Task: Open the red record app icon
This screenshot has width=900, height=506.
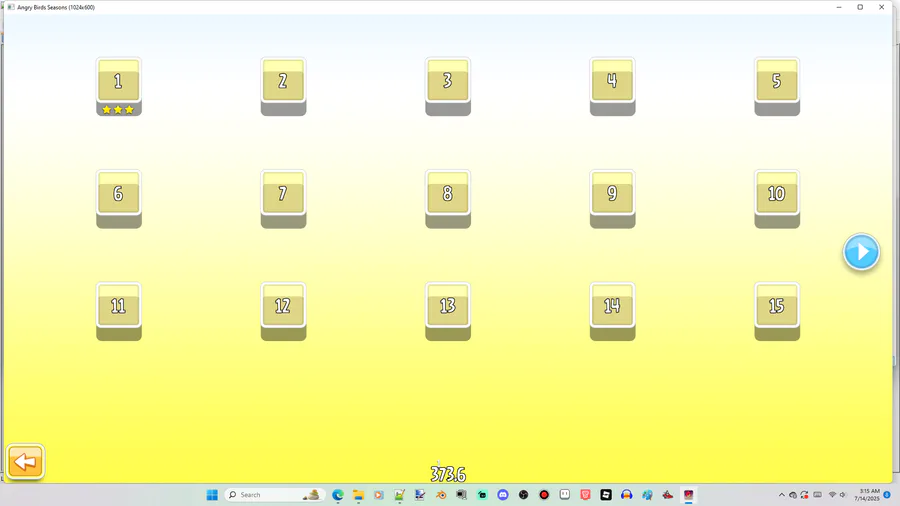Action: (x=544, y=495)
